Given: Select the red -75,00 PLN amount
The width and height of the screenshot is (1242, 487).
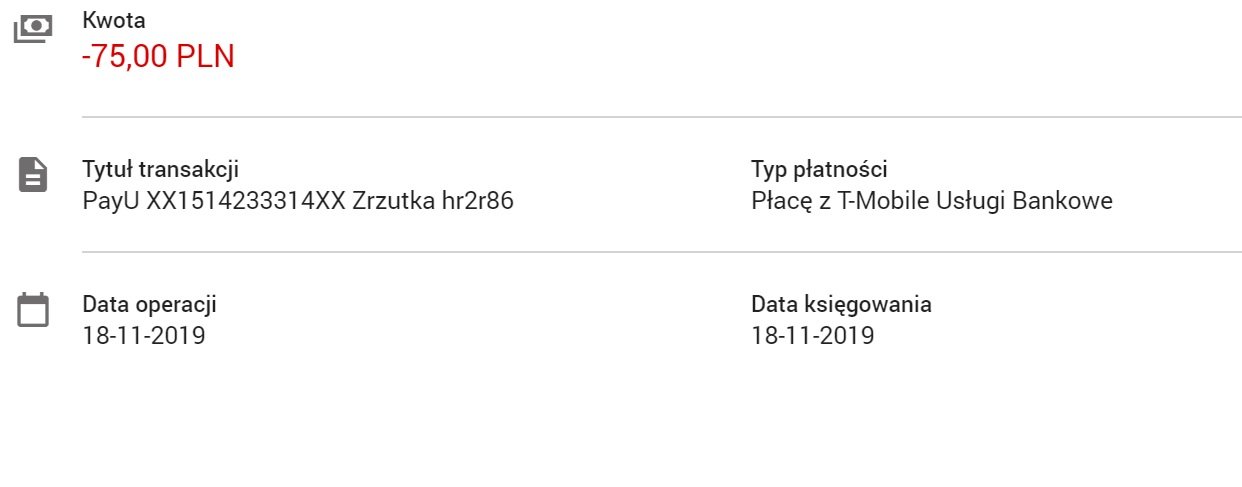Looking at the screenshot, I should coord(158,57).
